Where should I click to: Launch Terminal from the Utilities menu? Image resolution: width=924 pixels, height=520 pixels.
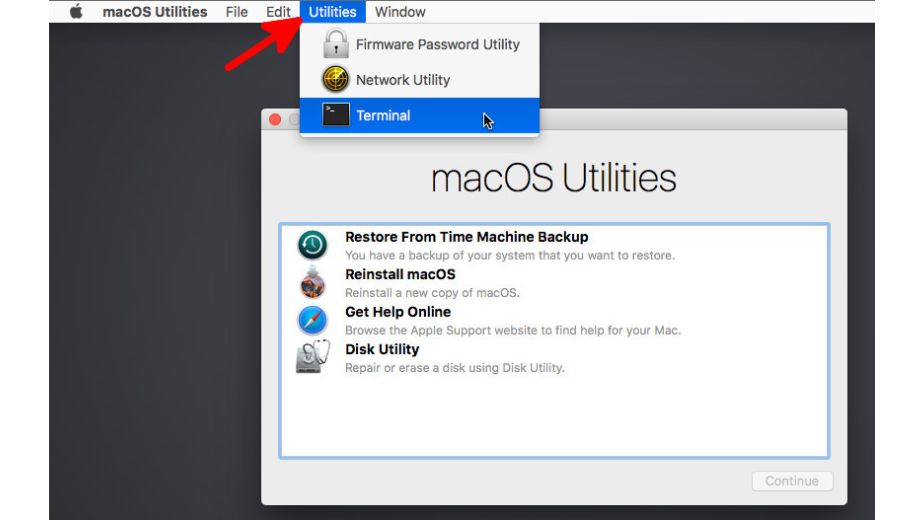pos(420,116)
